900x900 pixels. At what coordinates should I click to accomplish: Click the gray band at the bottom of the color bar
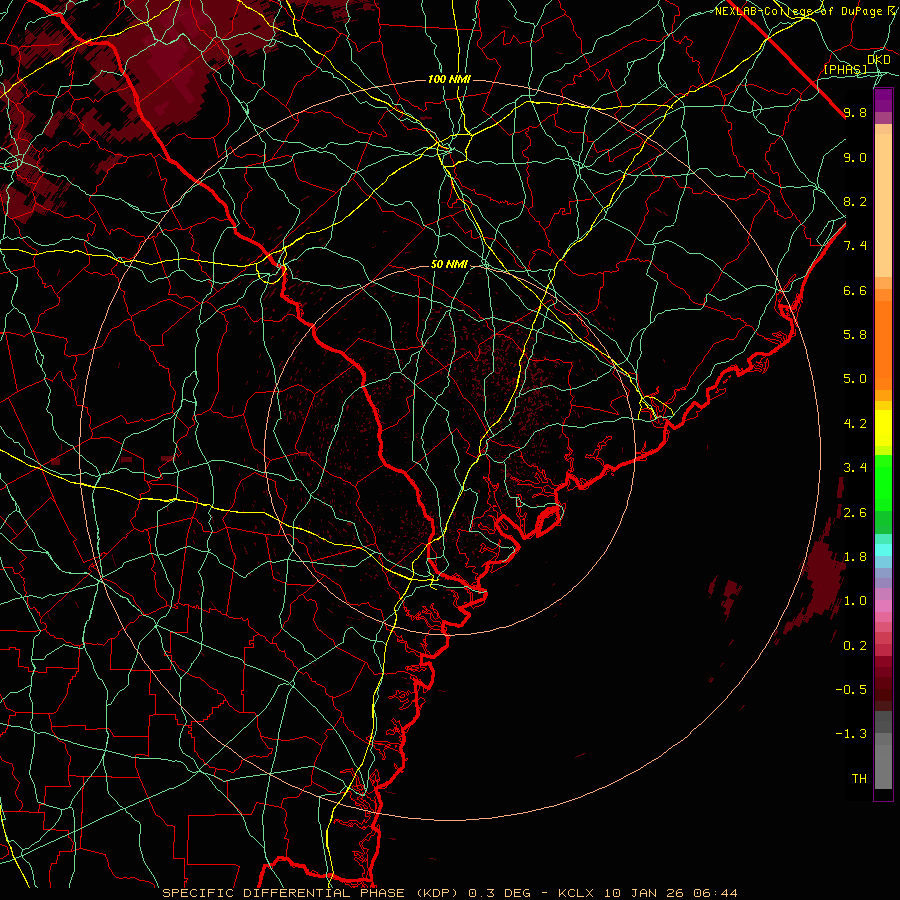(883, 751)
